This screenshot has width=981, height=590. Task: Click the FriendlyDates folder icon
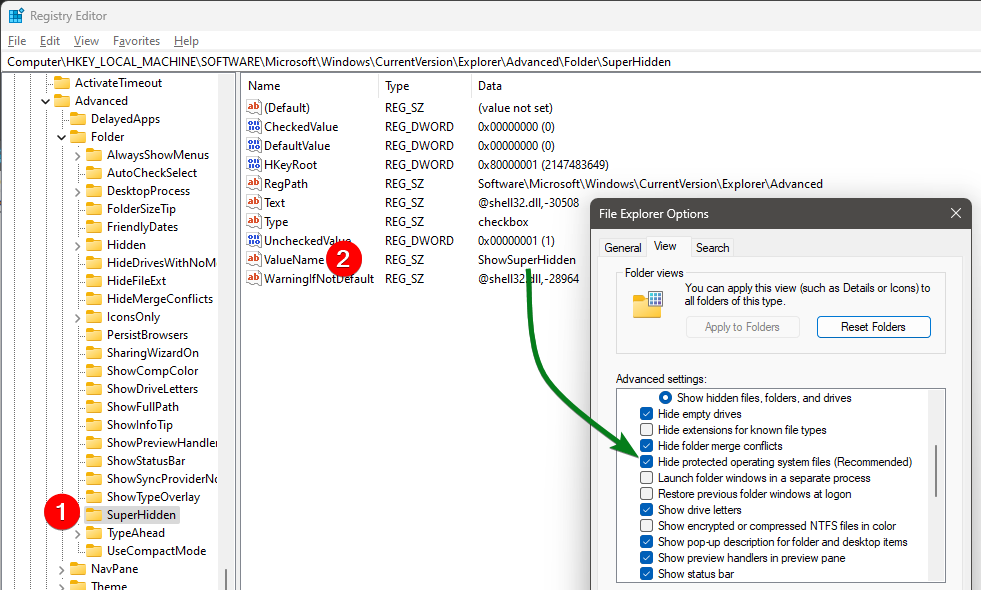(x=94, y=226)
